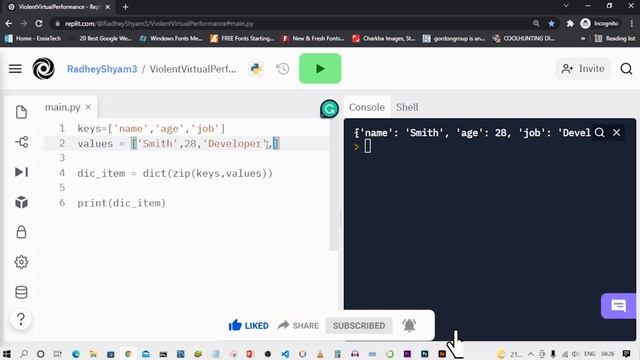
Task: Open Task View on taskbar
Action: (58, 353)
